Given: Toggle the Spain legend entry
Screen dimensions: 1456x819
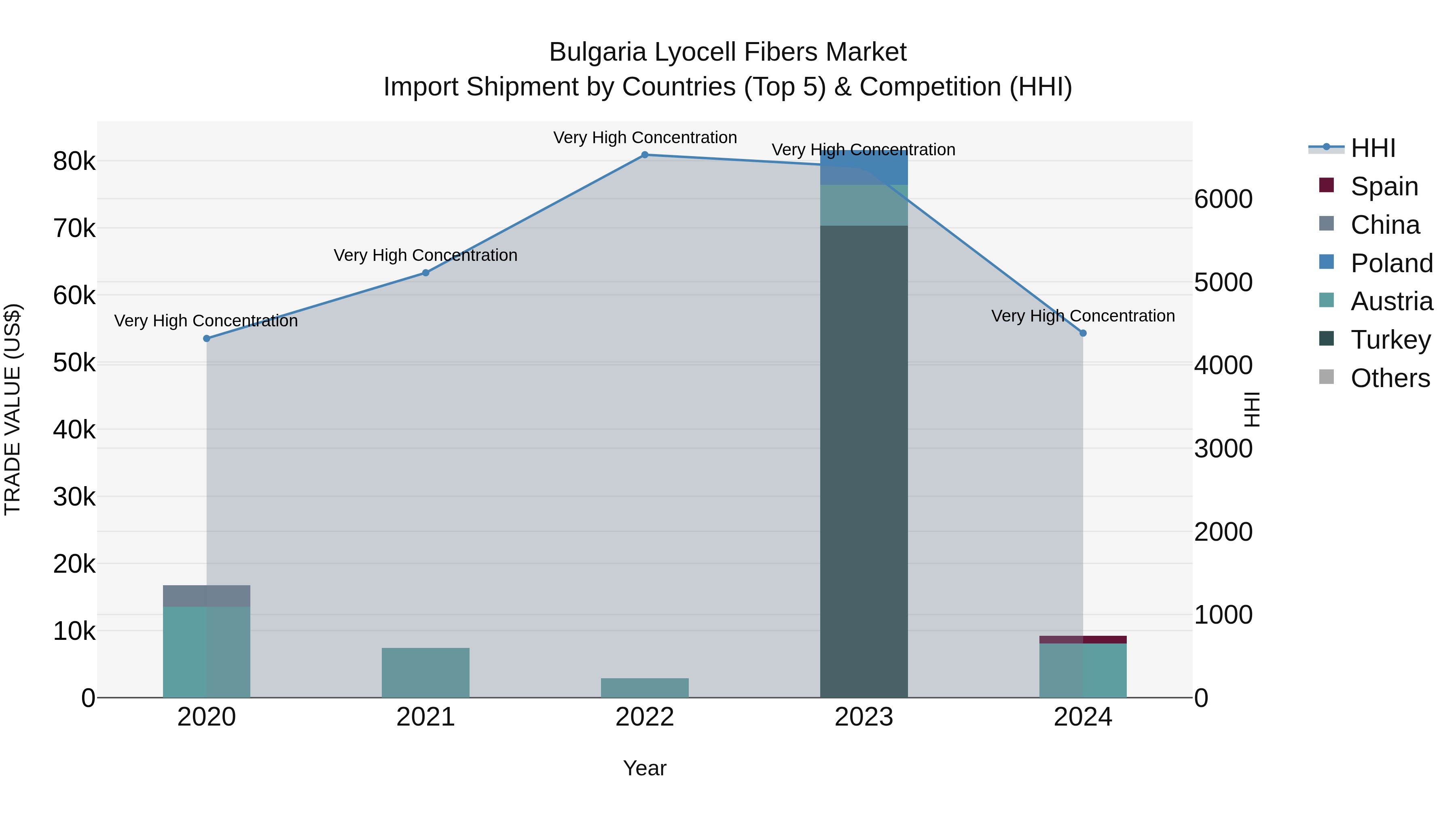Looking at the screenshot, I should tap(1368, 186).
